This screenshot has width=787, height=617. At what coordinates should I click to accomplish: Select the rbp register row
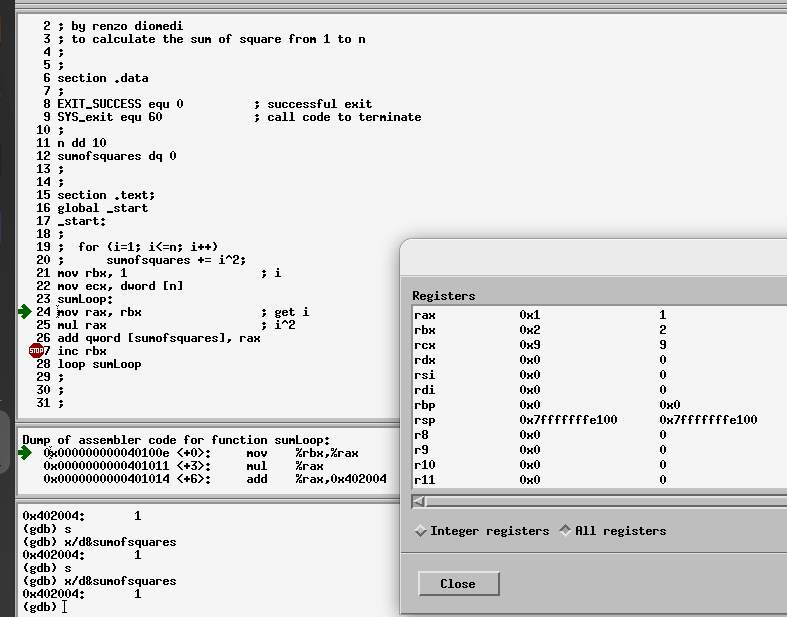click(x=599, y=405)
